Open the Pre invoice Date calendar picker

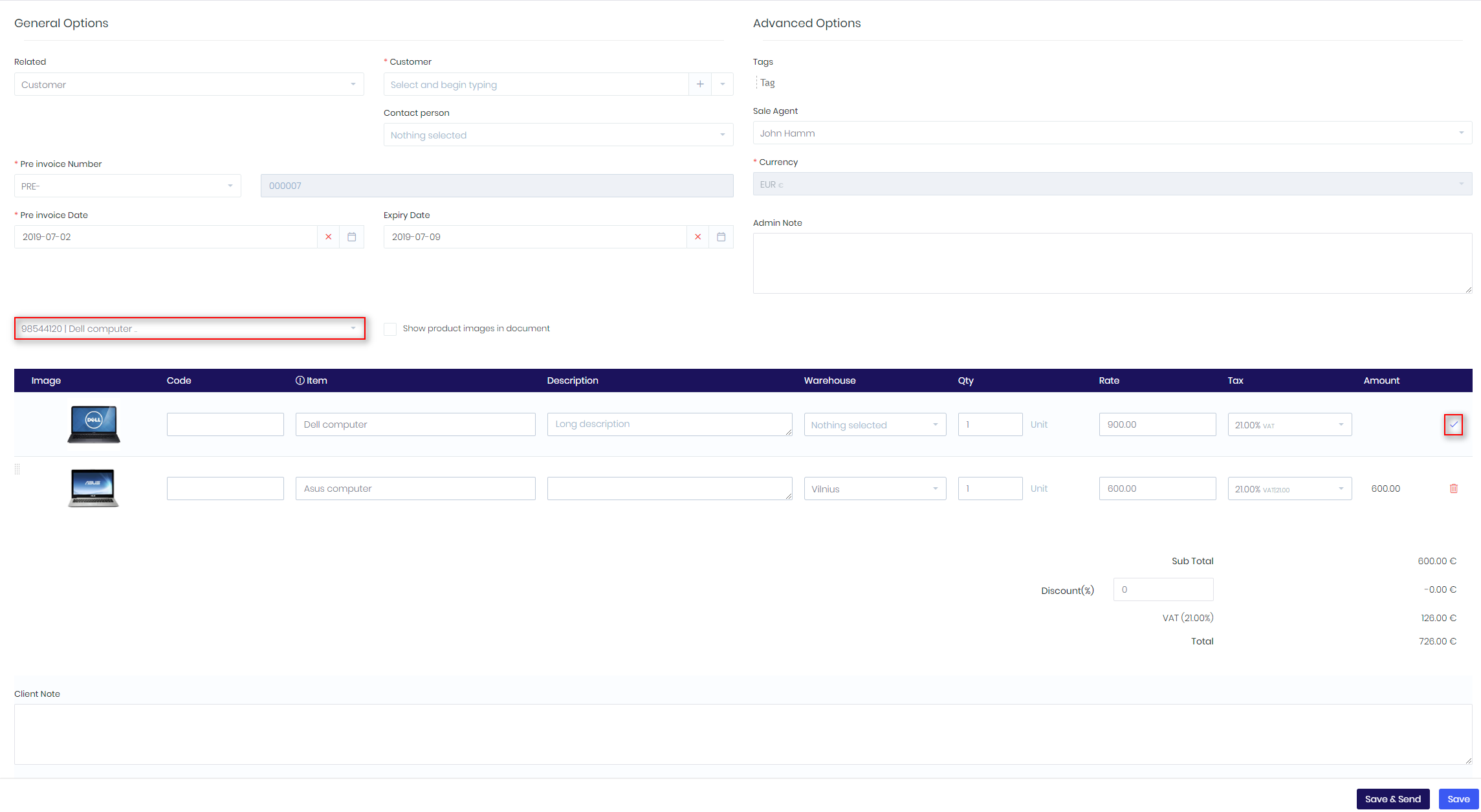coord(351,237)
